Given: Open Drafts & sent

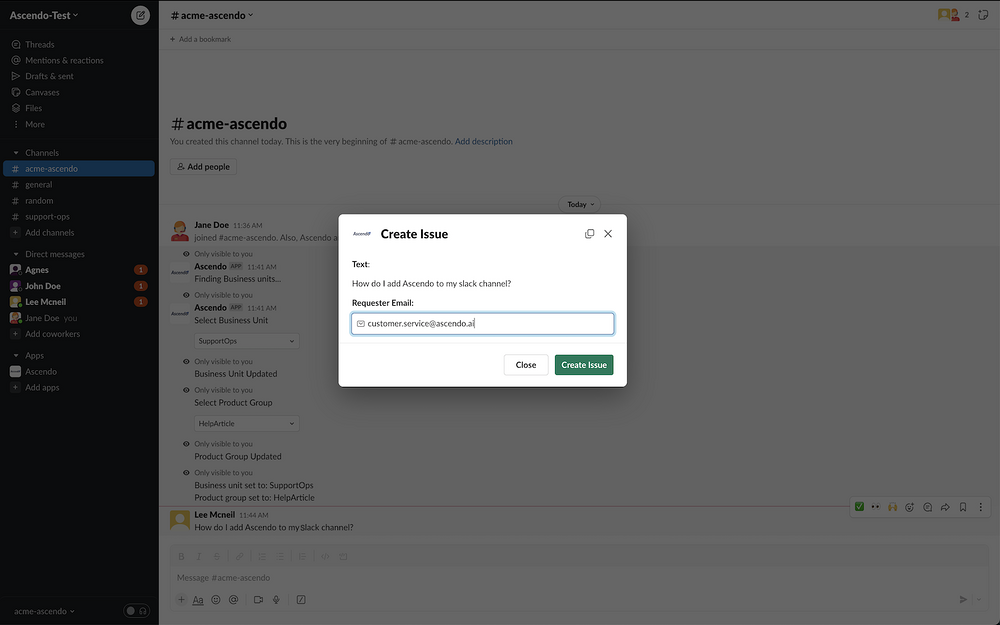Looking at the screenshot, I should click(x=49, y=77).
